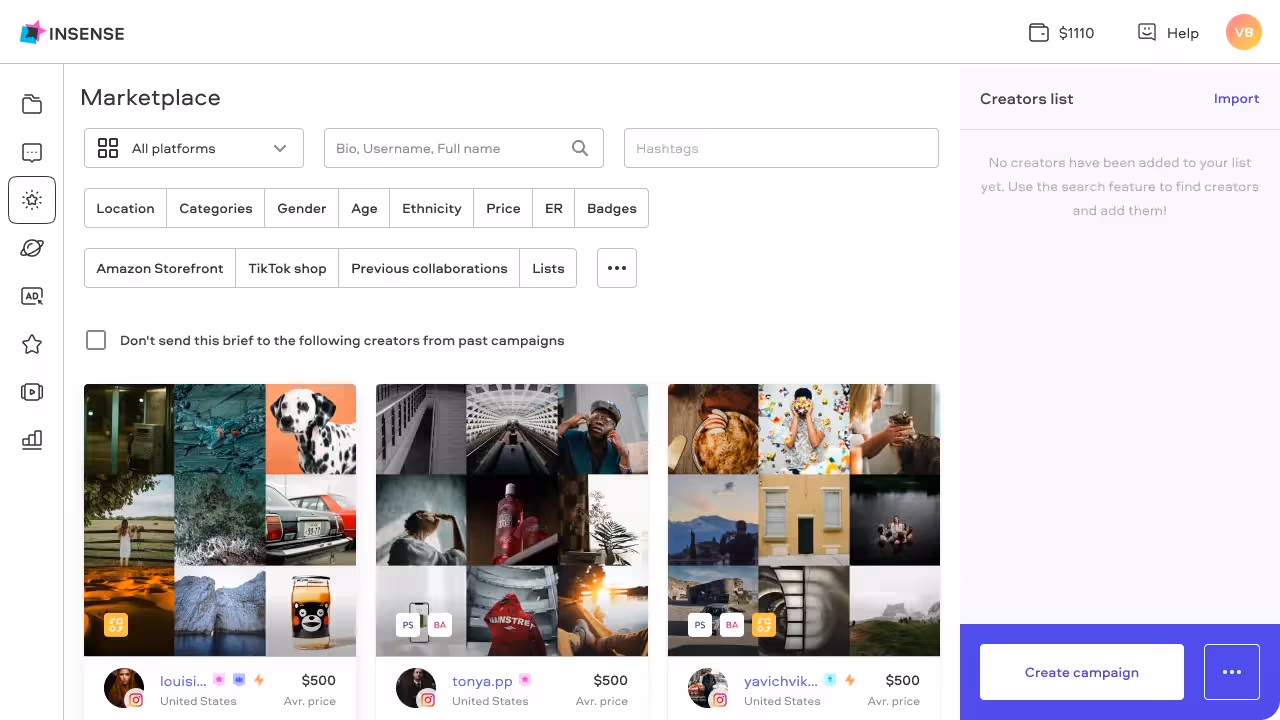Viewport: 1280px width, 720px height.
Task: Expand more filters with the ellipsis button
Action: 616,268
